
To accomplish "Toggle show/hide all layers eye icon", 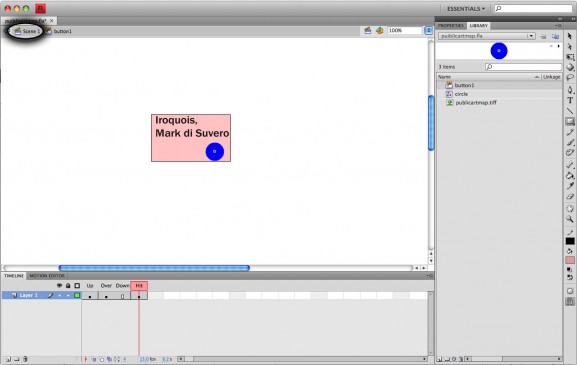I will point(59,286).
